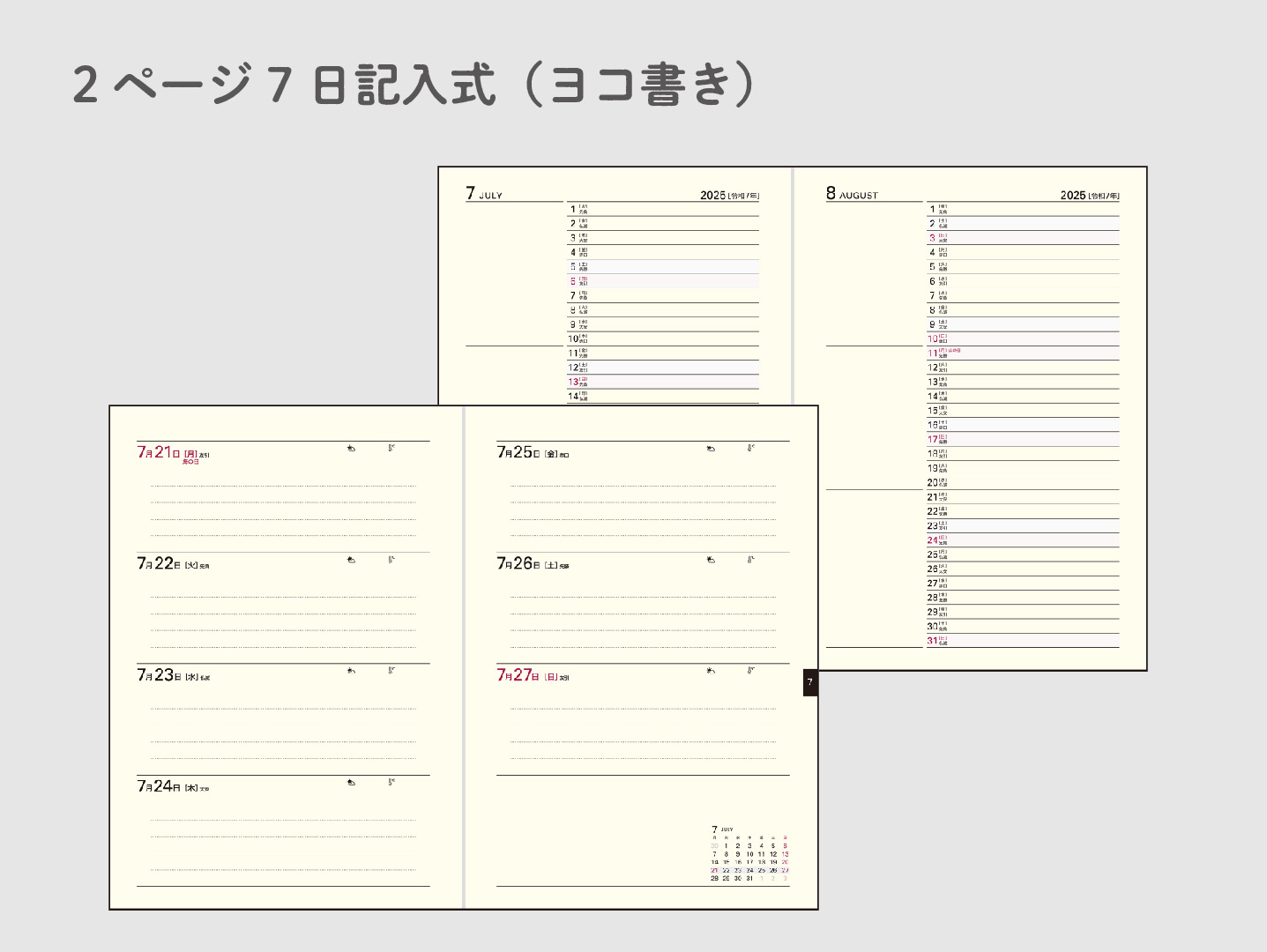Click the 2025 year label on July page
Image resolution: width=1267 pixels, height=952 pixels.
(x=729, y=195)
